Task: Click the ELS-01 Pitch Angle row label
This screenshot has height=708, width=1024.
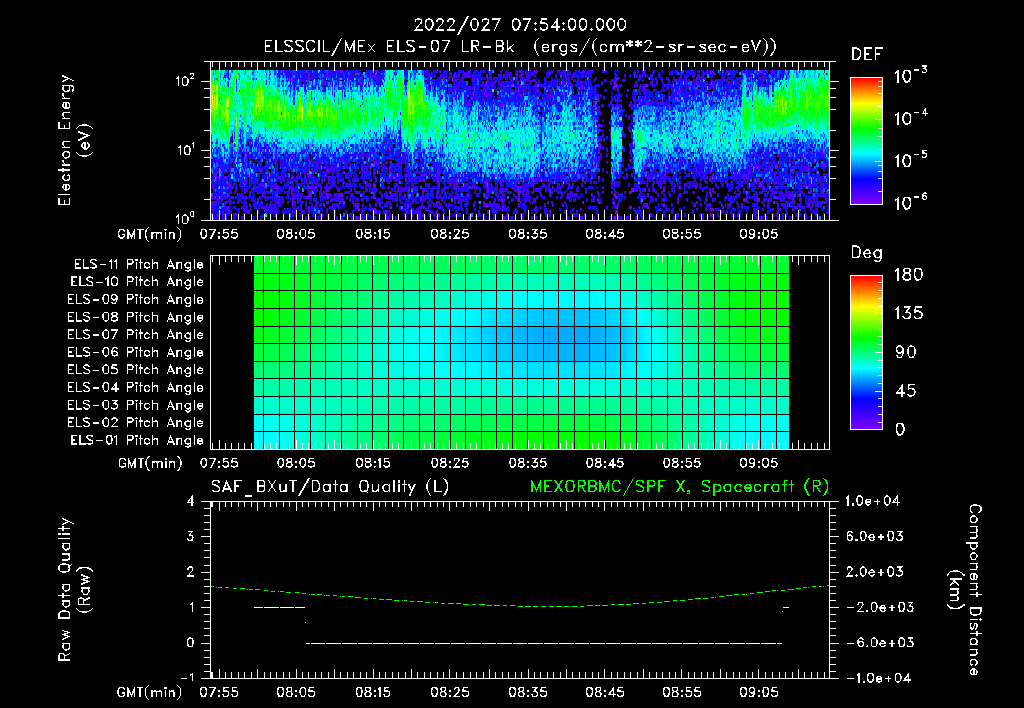Action: point(137,441)
